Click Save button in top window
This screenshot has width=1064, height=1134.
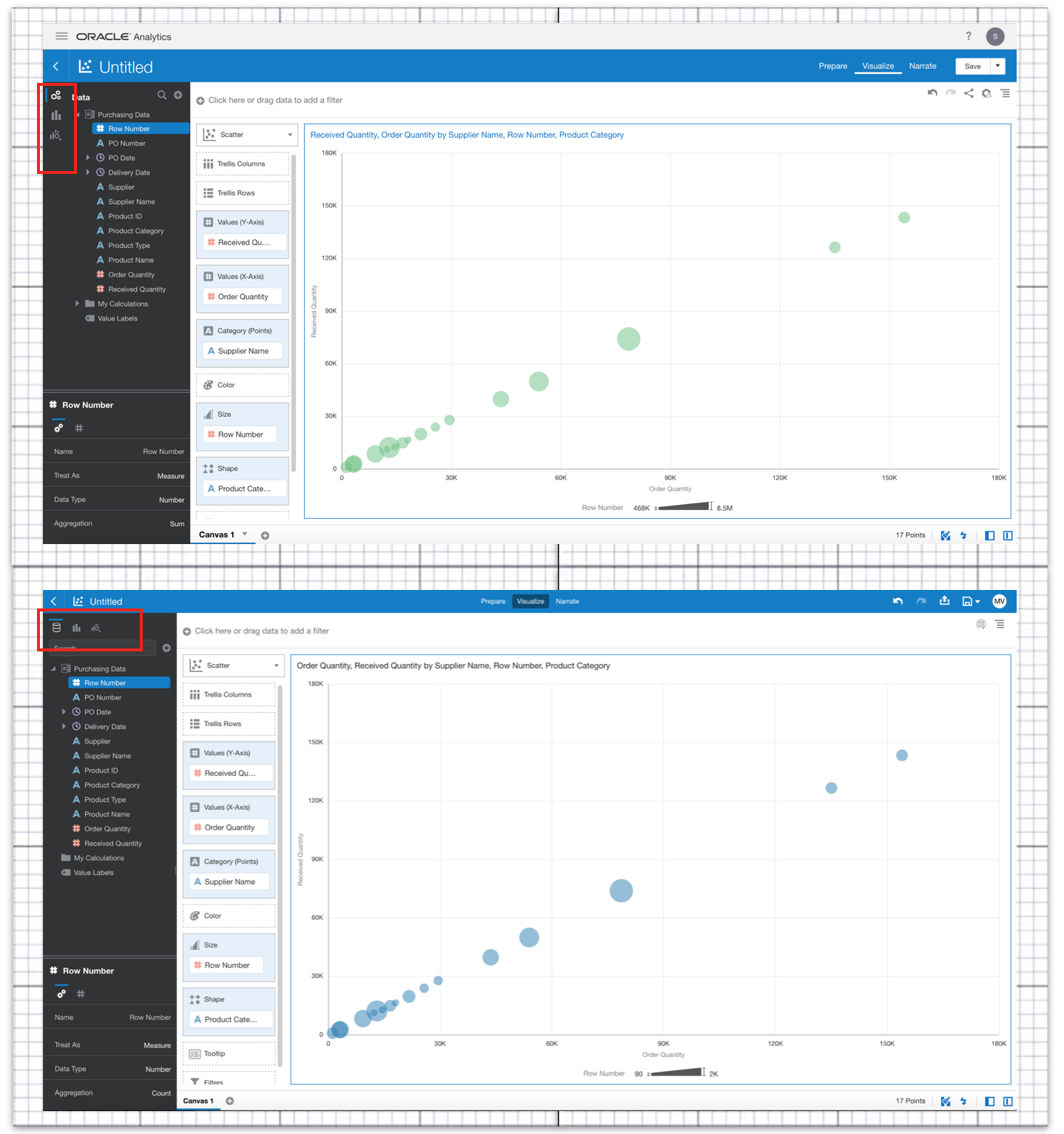(x=973, y=66)
